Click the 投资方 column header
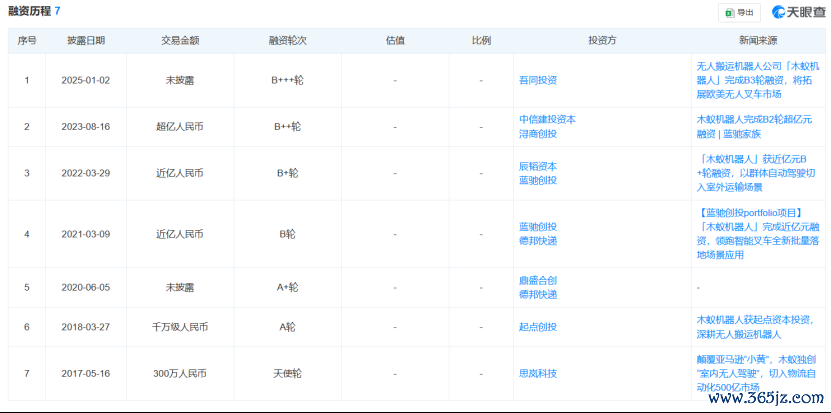831x413 pixels. 602,41
